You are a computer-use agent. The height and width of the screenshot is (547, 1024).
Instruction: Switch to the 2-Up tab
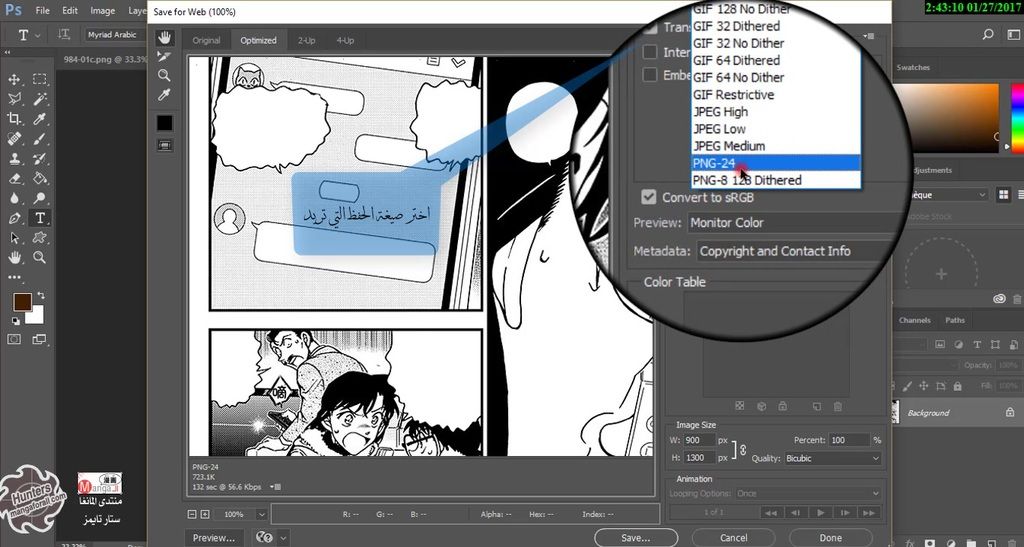tap(306, 40)
